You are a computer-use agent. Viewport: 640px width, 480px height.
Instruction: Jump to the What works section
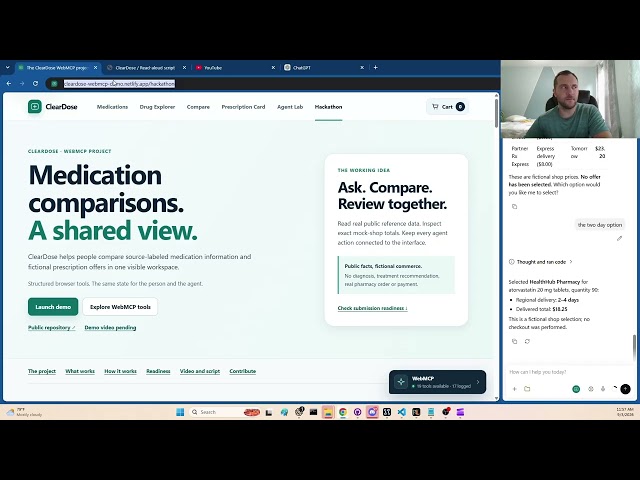[80, 371]
